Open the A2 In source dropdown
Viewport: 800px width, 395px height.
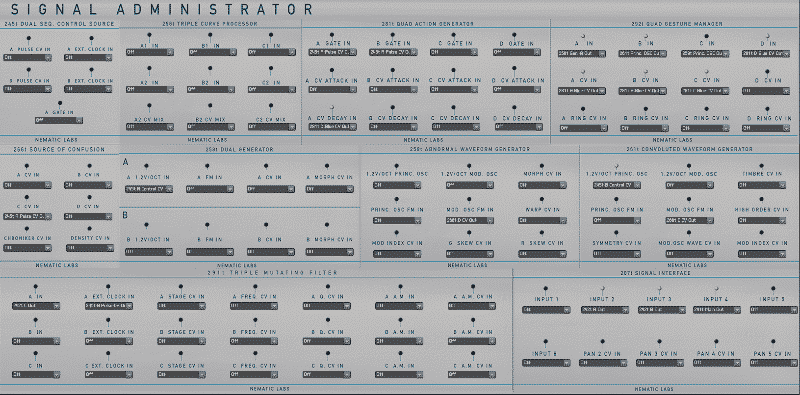click(150, 89)
